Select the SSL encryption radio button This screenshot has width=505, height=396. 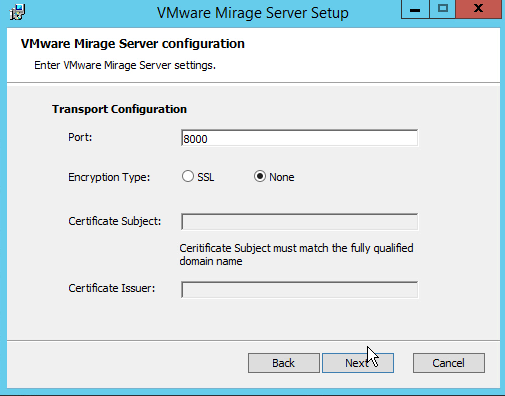coord(188,176)
